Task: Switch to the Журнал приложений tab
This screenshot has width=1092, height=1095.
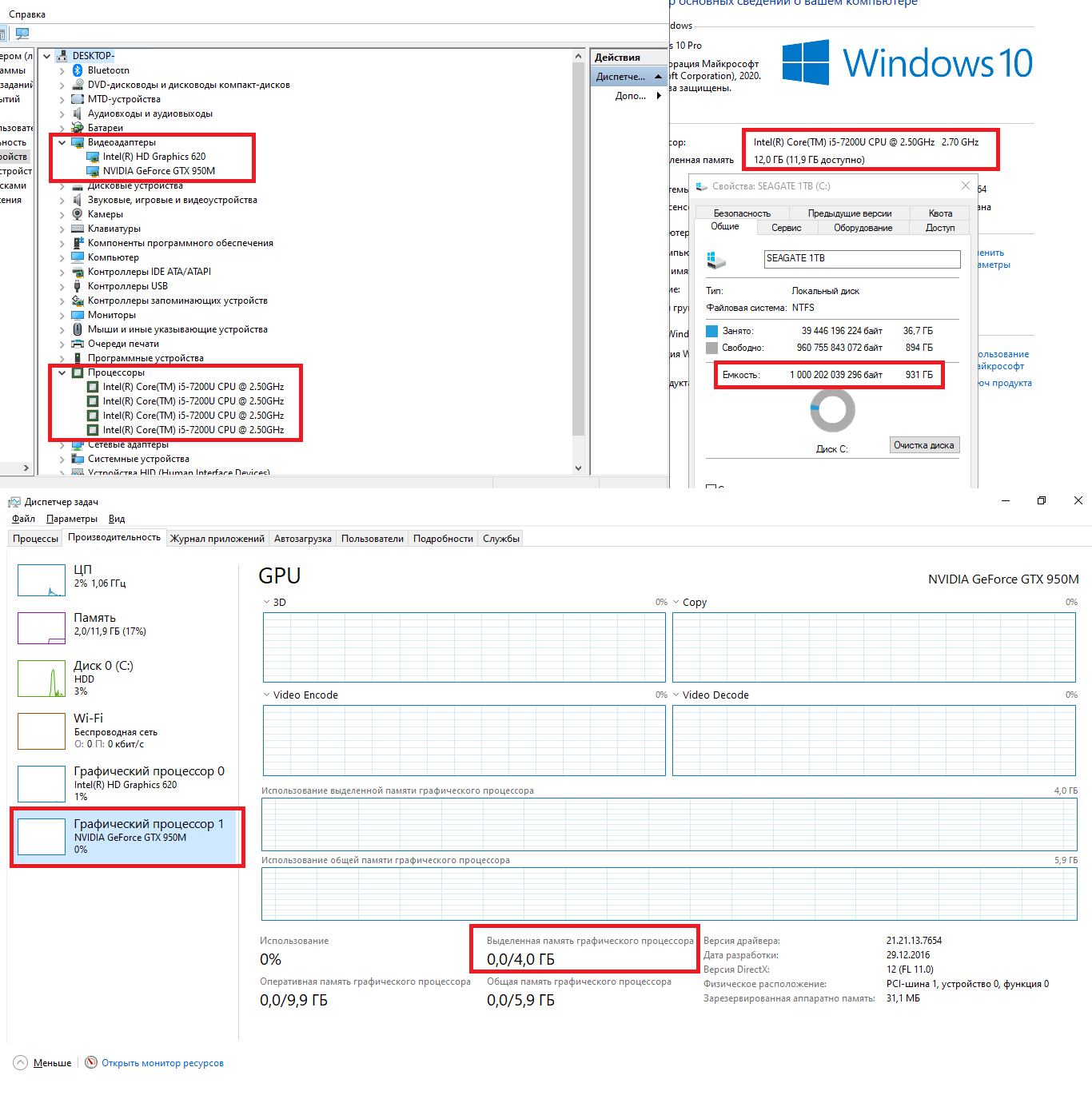Action: click(x=217, y=539)
